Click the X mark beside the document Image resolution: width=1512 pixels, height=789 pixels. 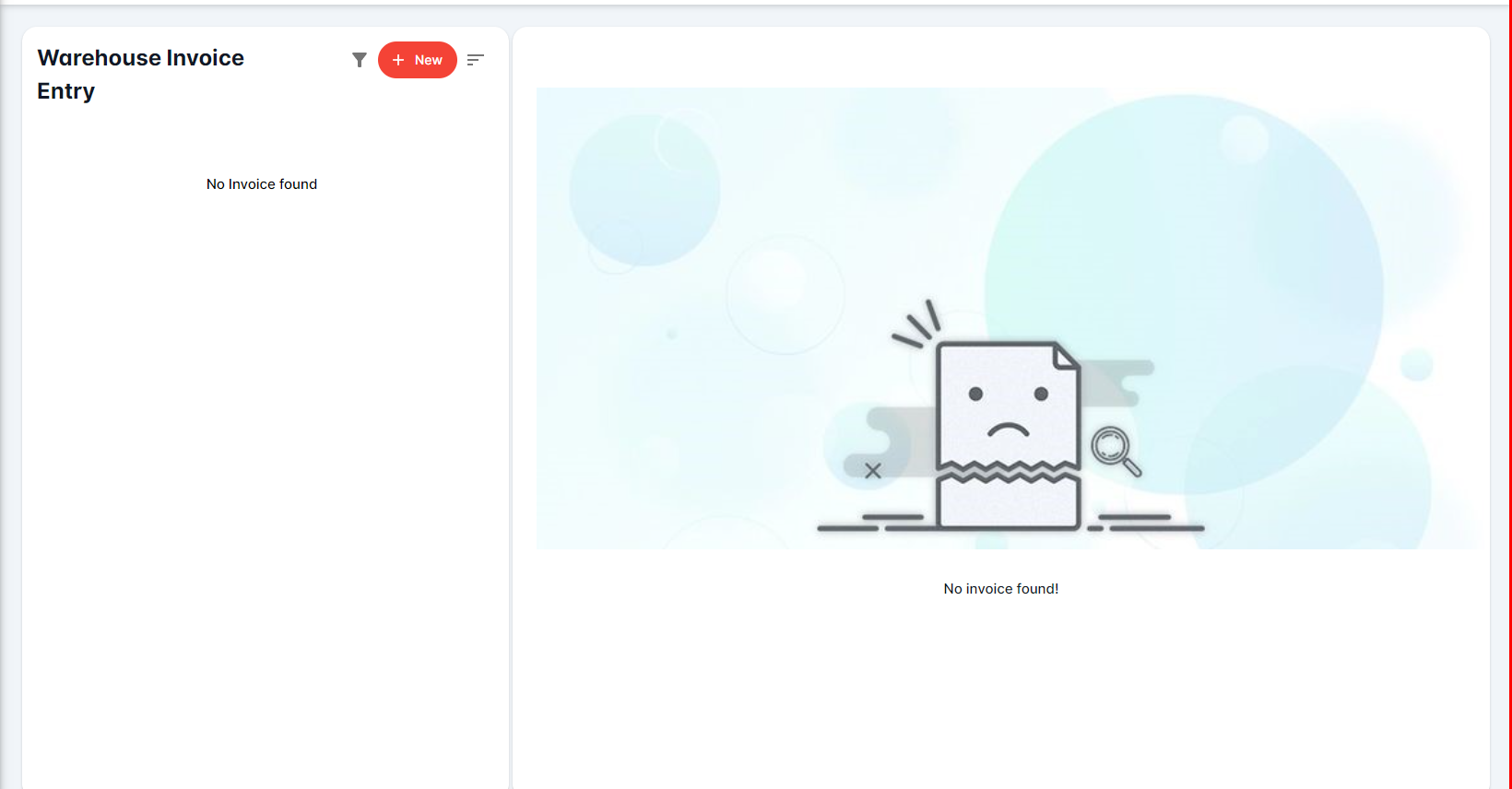coord(873,471)
